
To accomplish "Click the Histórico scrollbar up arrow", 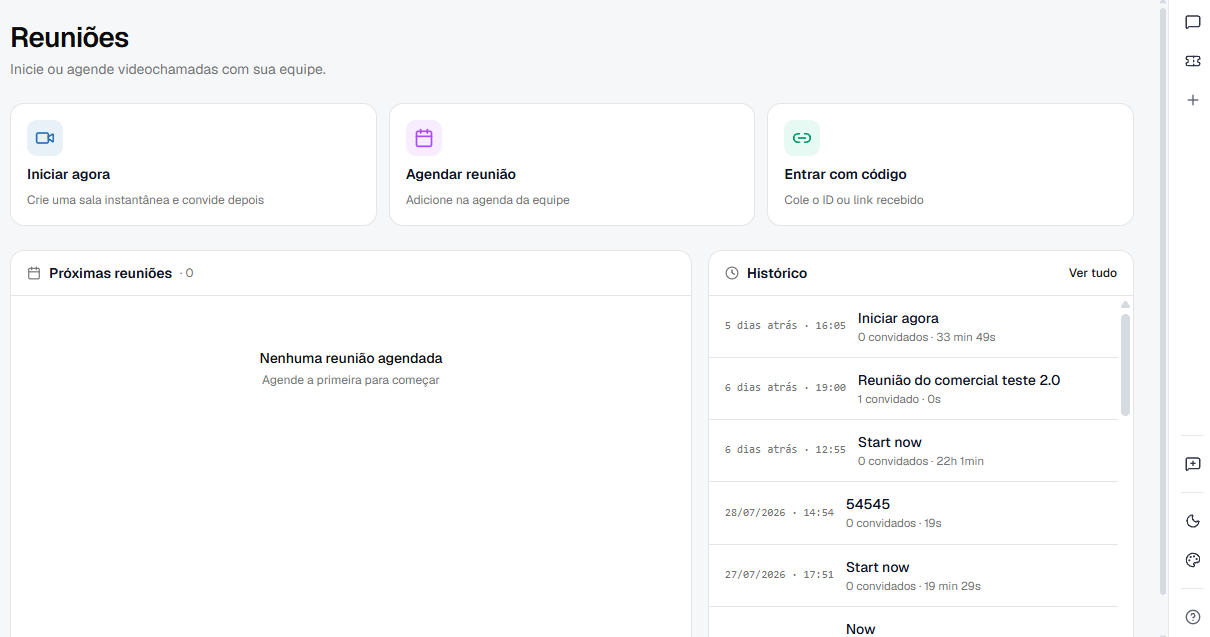I will [1125, 304].
